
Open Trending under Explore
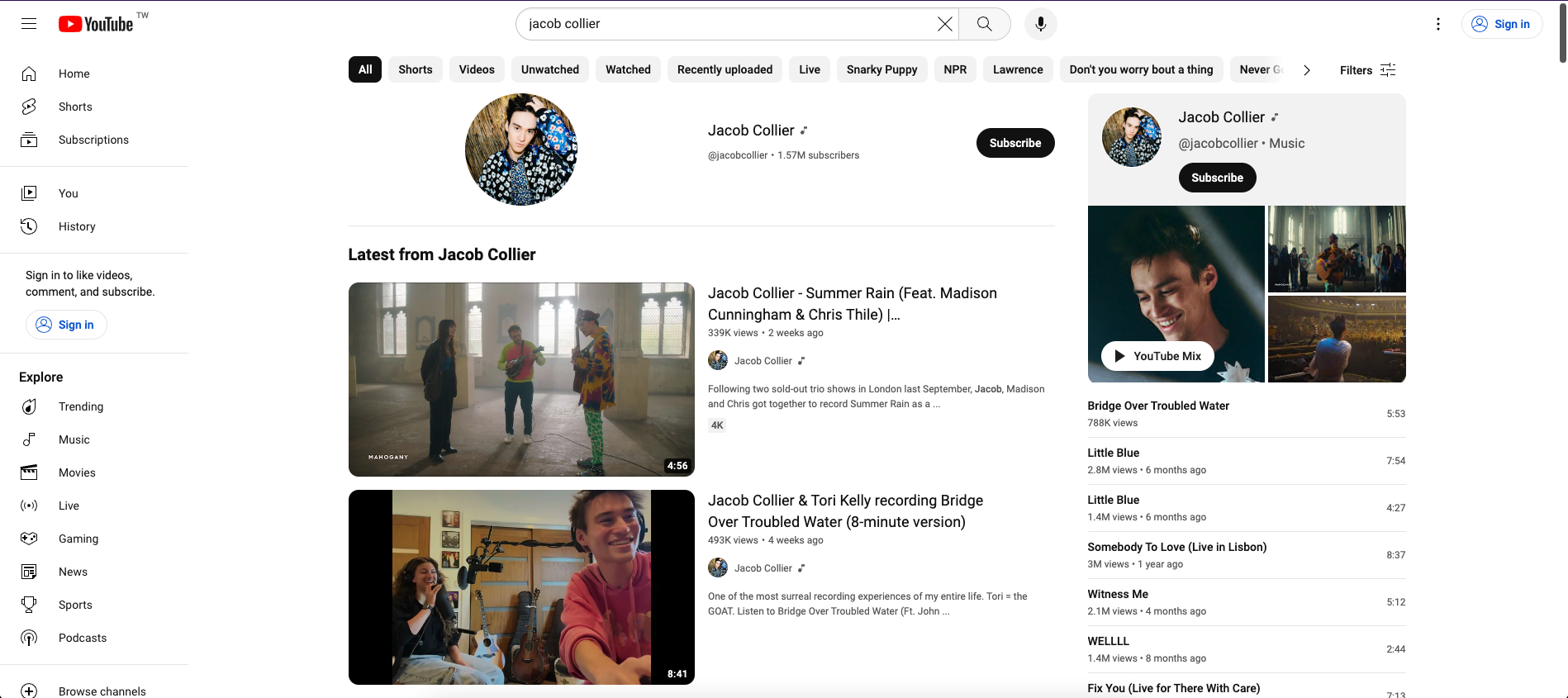point(94,406)
